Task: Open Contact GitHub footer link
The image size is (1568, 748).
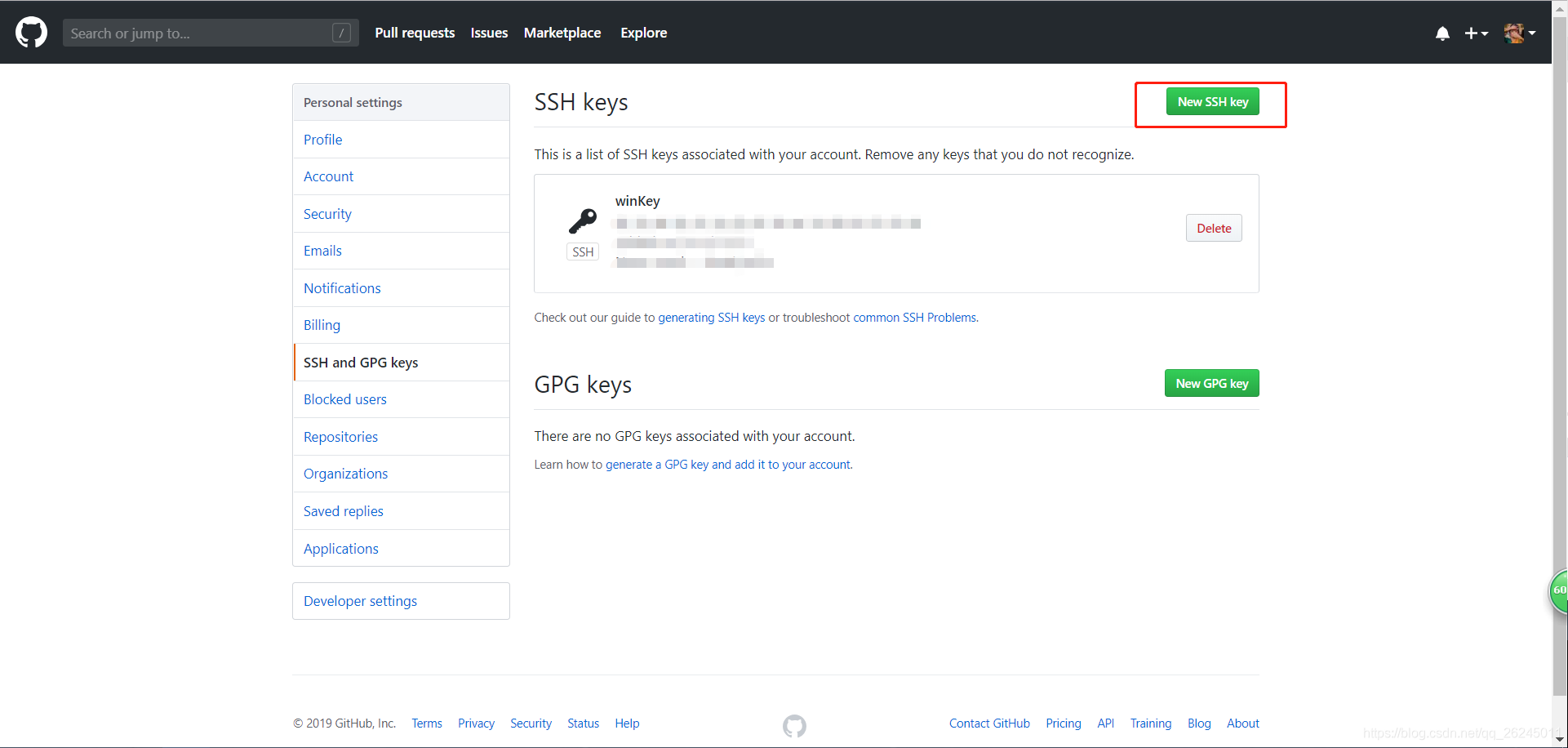Action: (989, 724)
